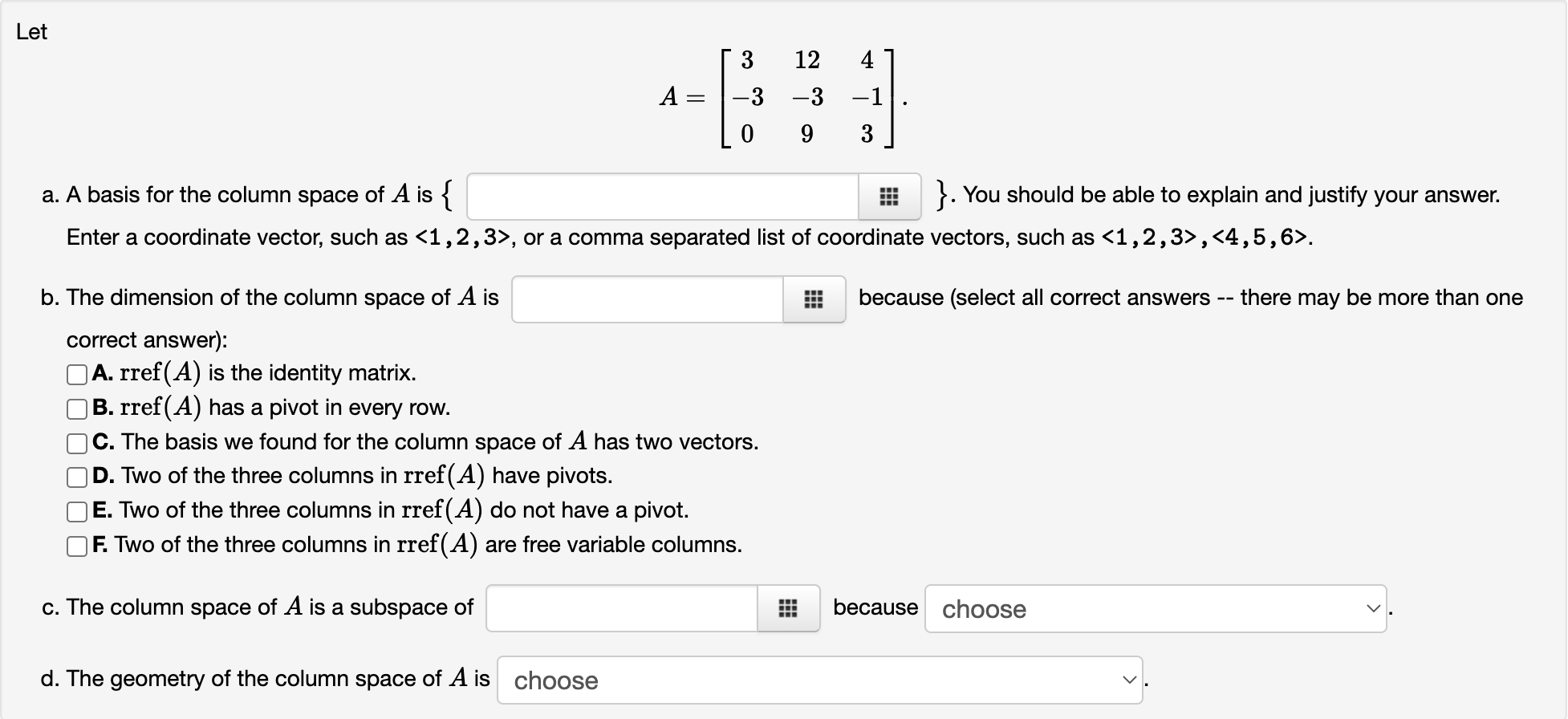Check option C about basis having two vectors
The height and width of the screenshot is (719, 1568).
[77, 442]
